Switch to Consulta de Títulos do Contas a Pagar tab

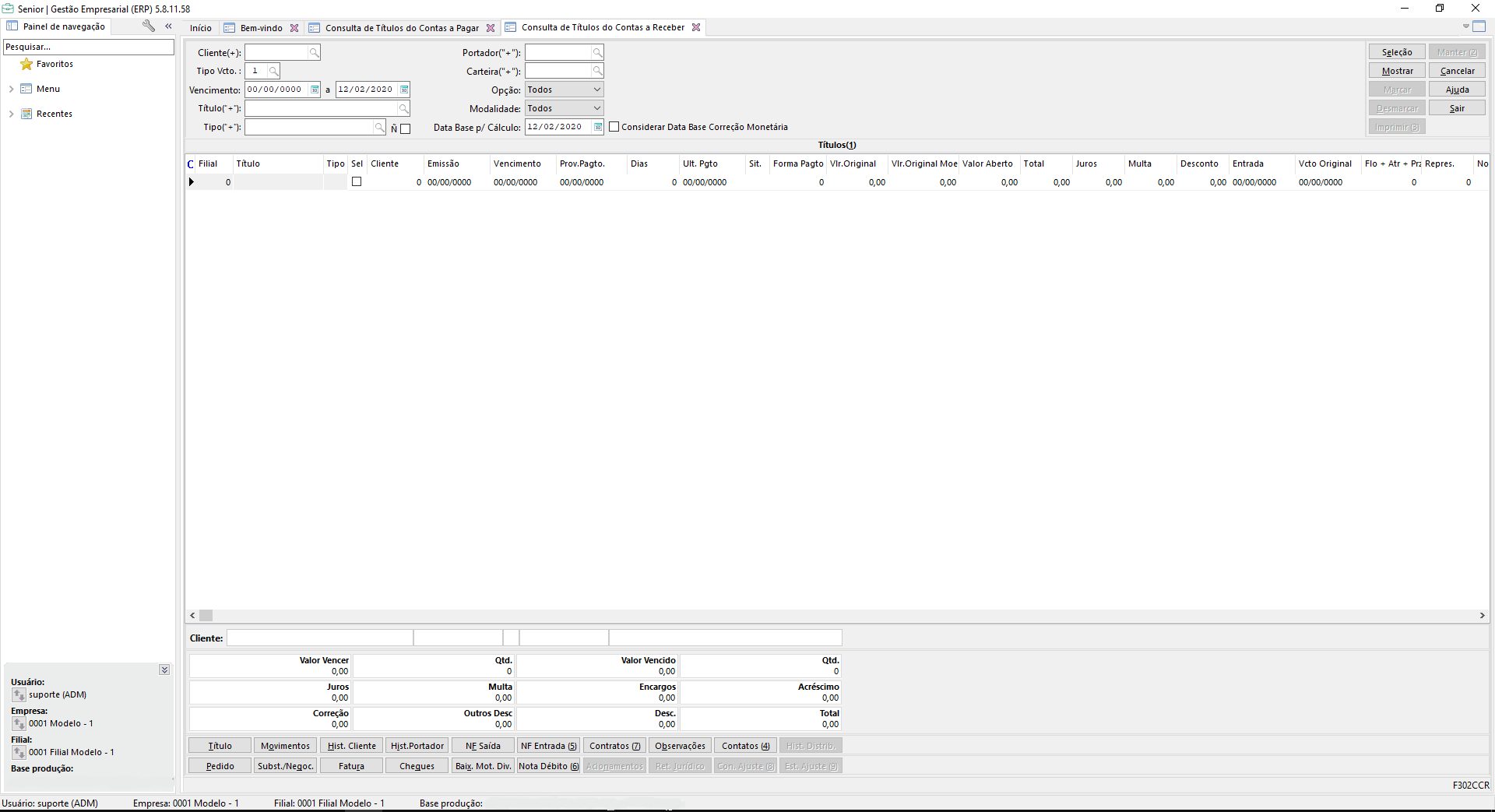[402, 28]
